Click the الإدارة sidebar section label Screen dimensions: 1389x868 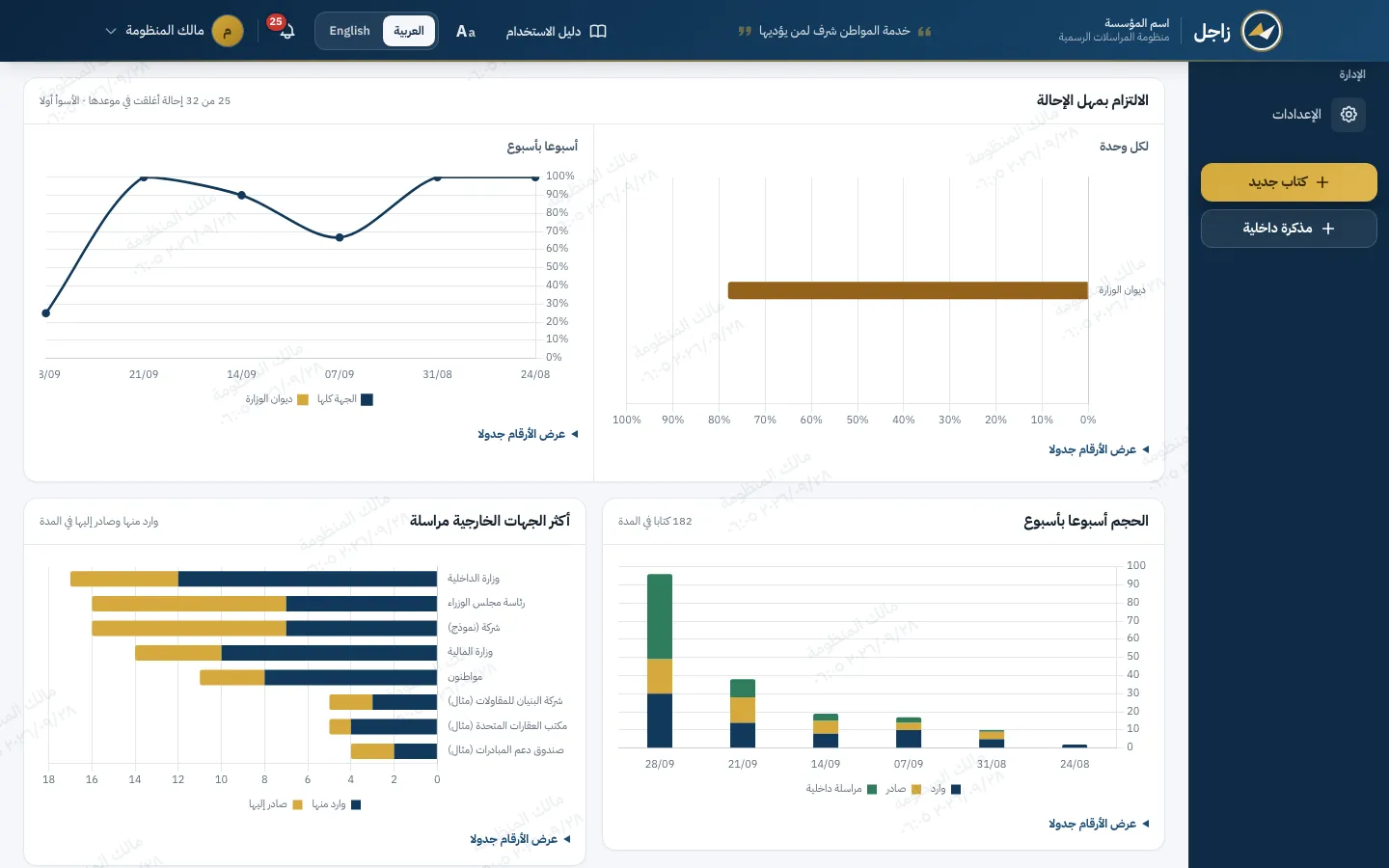click(1351, 74)
